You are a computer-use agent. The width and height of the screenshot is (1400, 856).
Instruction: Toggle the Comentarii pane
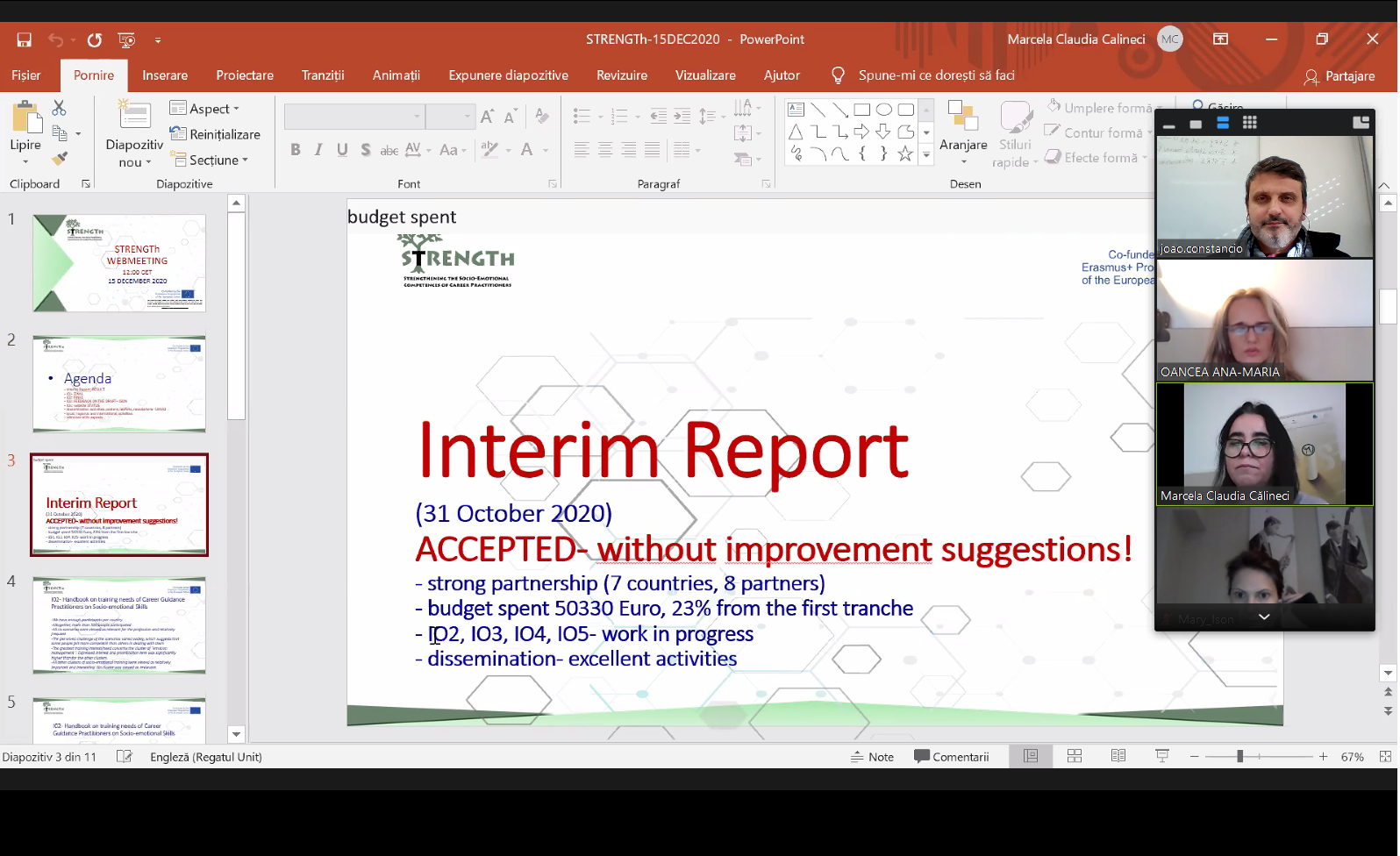click(952, 757)
